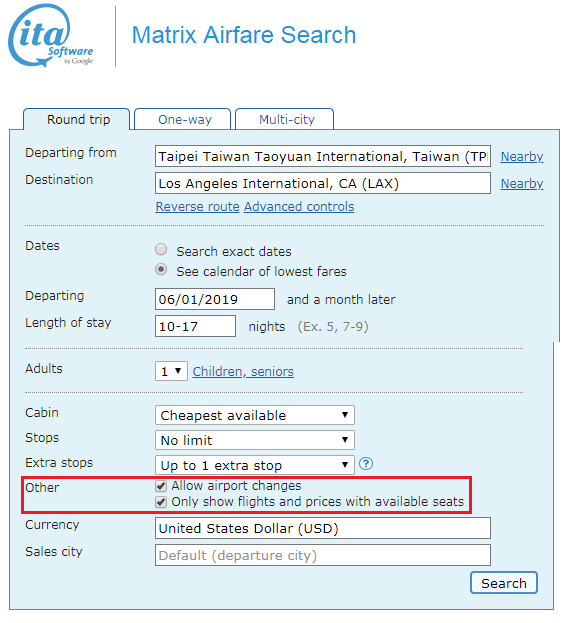Select the Round trip tab

[x=77, y=119]
